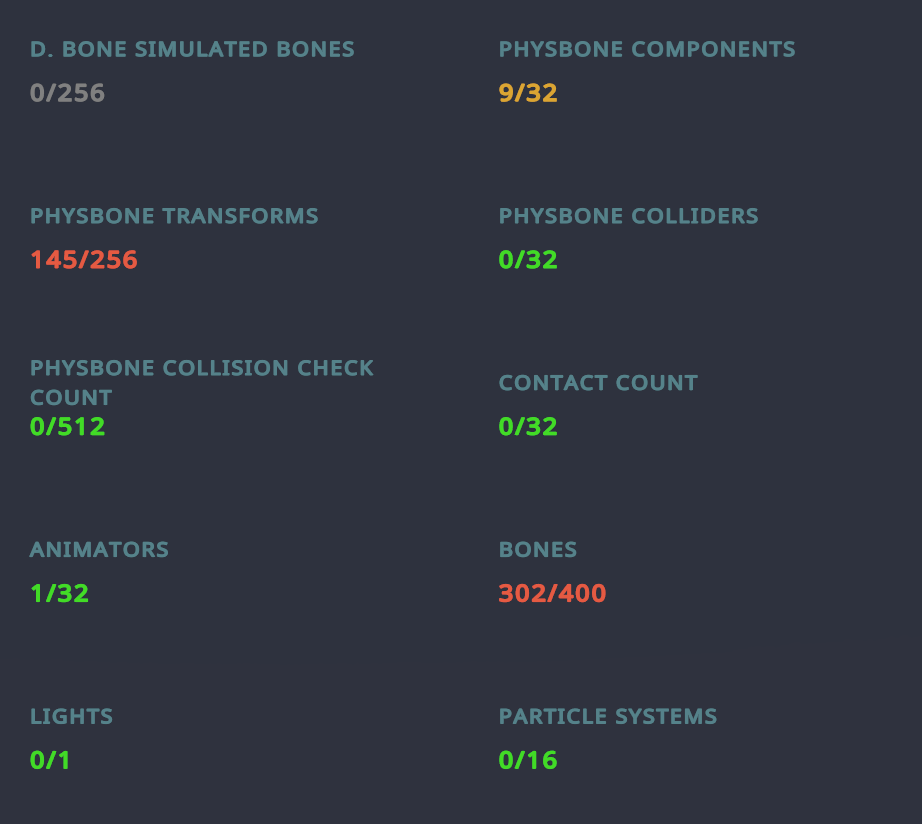
Task: Select the 0/32 colliders value
Action: tap(528, 260)
